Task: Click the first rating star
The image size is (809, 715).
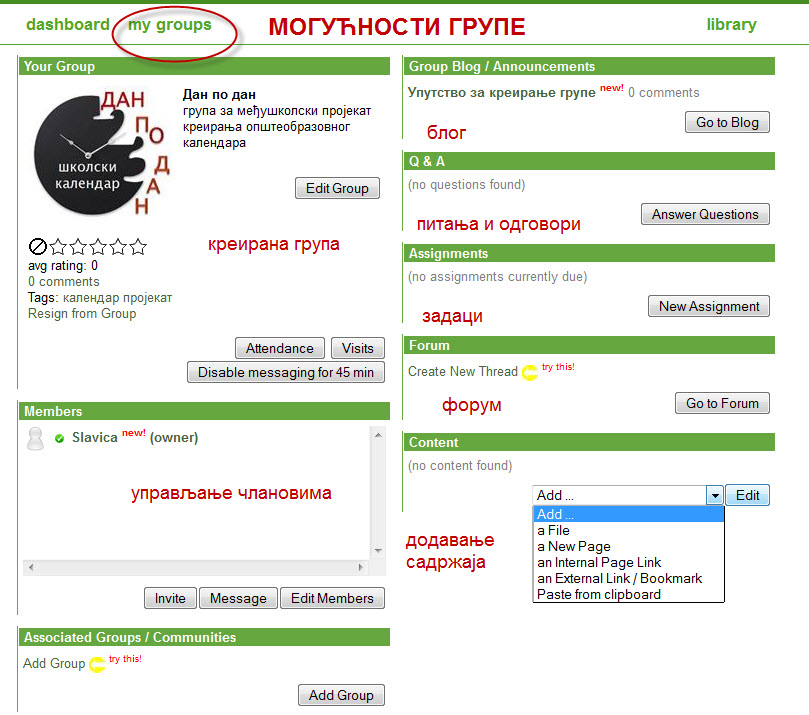Action: 58,246
